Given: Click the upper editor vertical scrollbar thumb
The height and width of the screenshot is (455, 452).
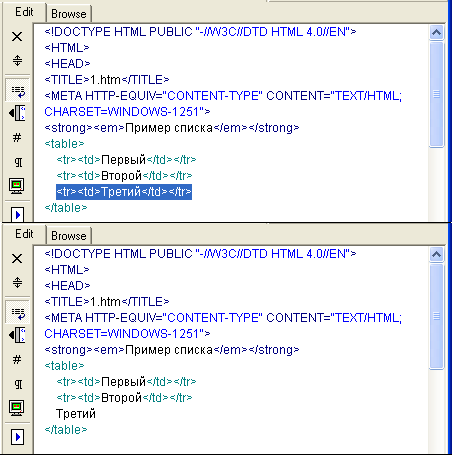Looking at the screenshot, I should tap(437, 94).
